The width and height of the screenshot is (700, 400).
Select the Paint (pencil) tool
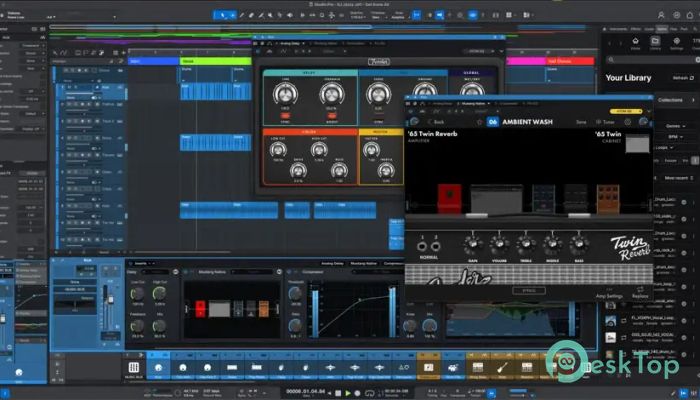pos(242,15)
